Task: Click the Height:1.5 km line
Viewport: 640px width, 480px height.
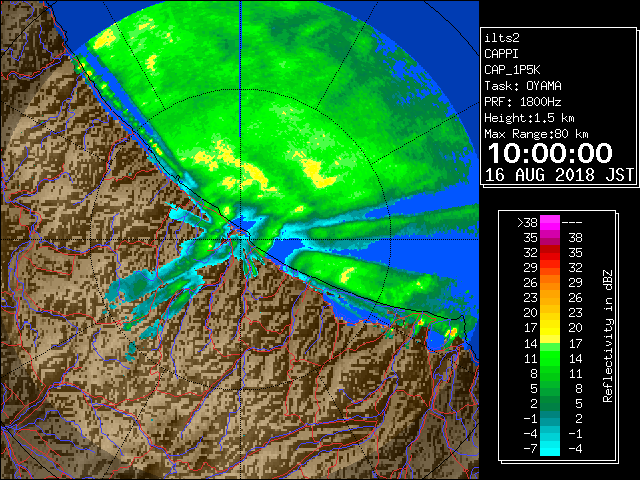Action: tap(529, 118)
